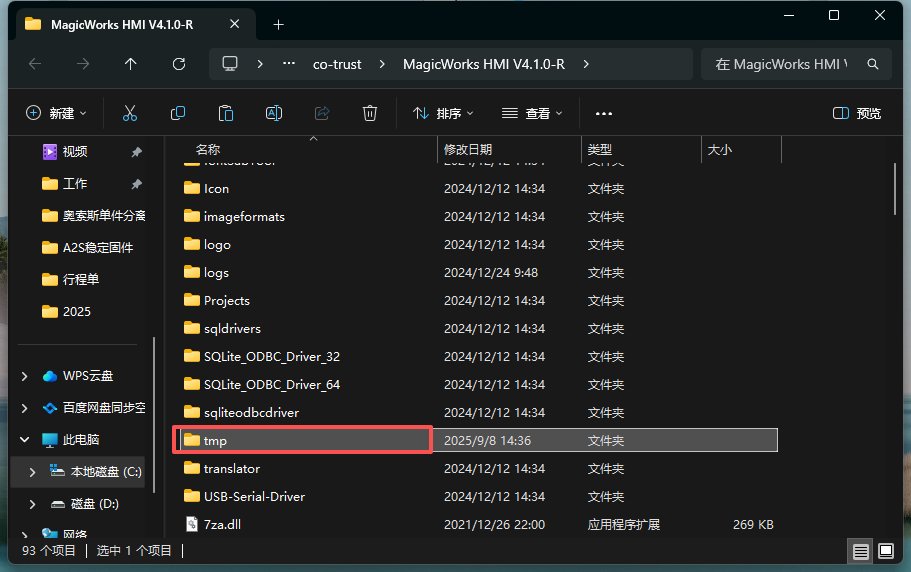Click the search magnifier icon
Image resolution: width=911 pixels, height=572 pixels.
pyautogui.click(x=873, y=64)
